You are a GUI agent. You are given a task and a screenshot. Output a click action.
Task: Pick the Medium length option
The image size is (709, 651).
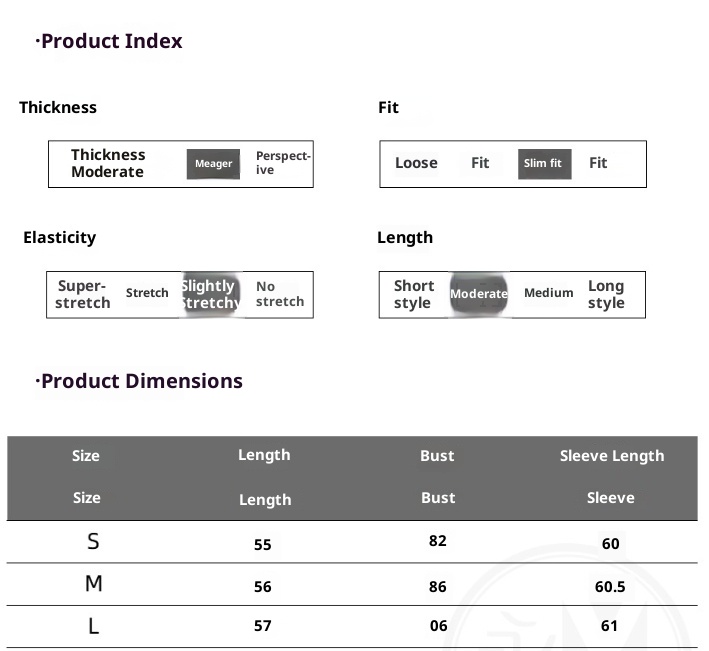coord(548,293)
